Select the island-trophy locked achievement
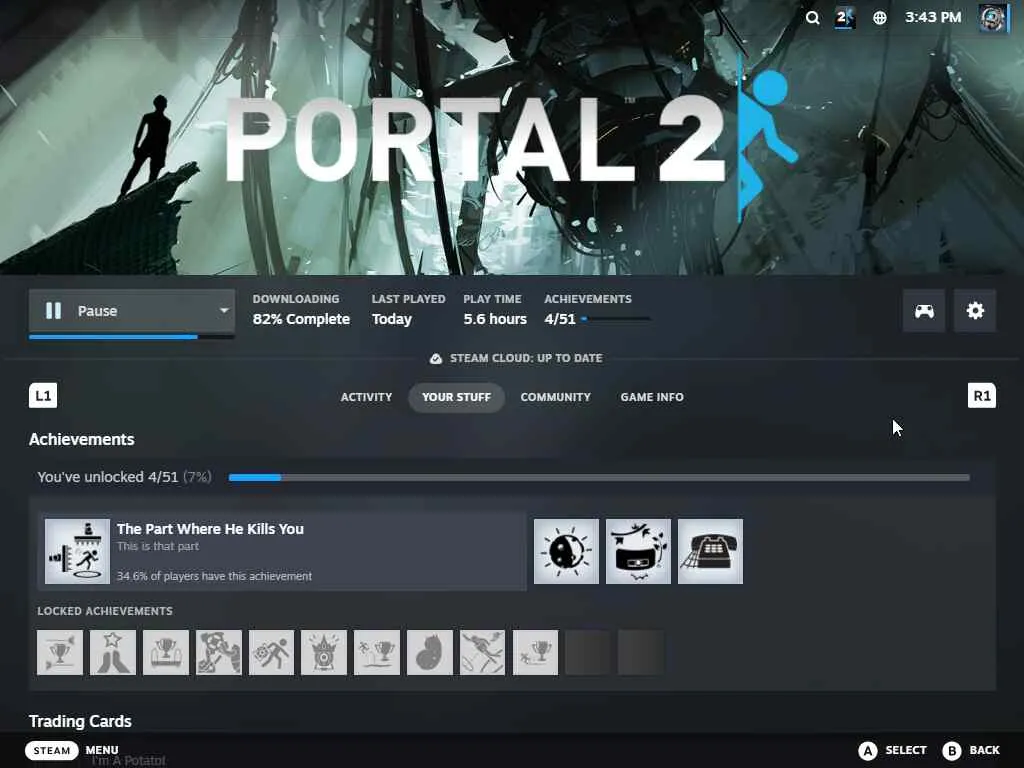This screenshot has width=1024, height=768. pos(377,652)
